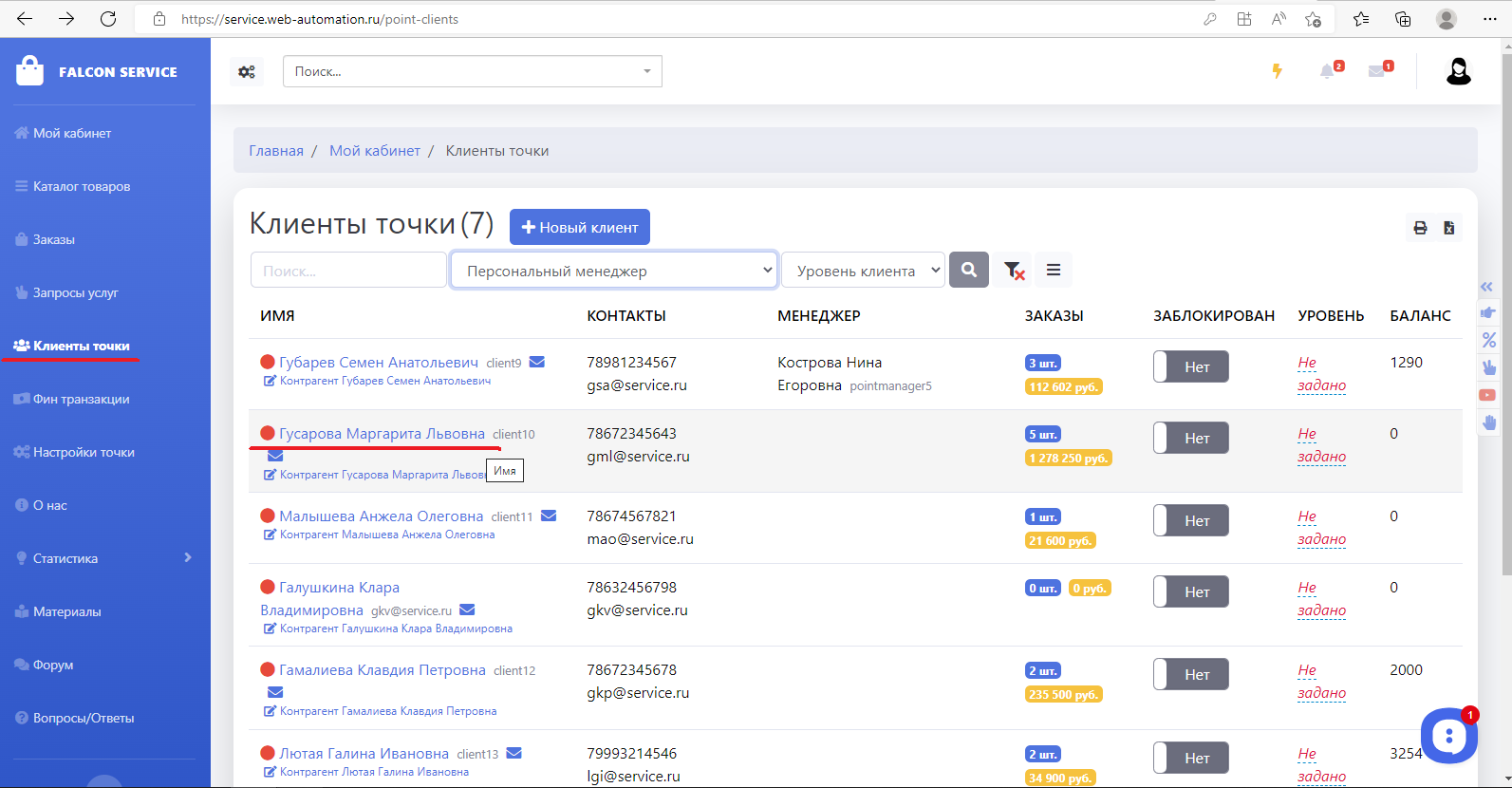Image resolution: width=1512 pixels, height=788 pixels.
Task: Open the chat support widget
Action: (x=1448, y=735)
